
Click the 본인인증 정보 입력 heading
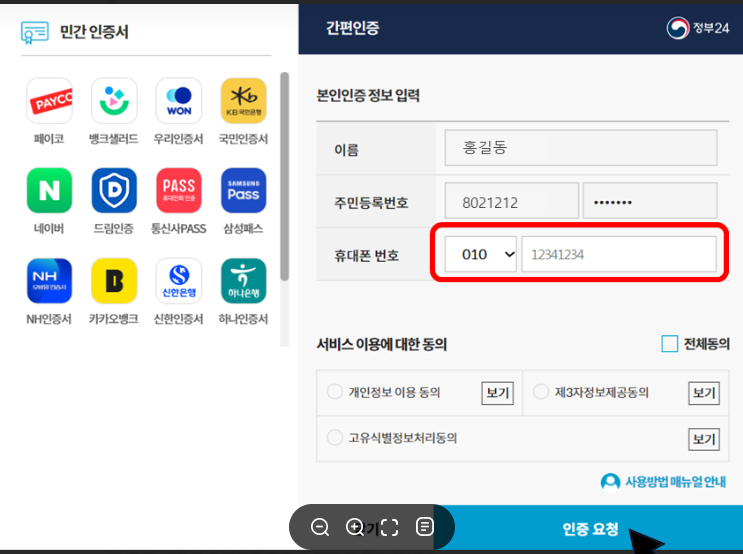[x=368, y=96]
